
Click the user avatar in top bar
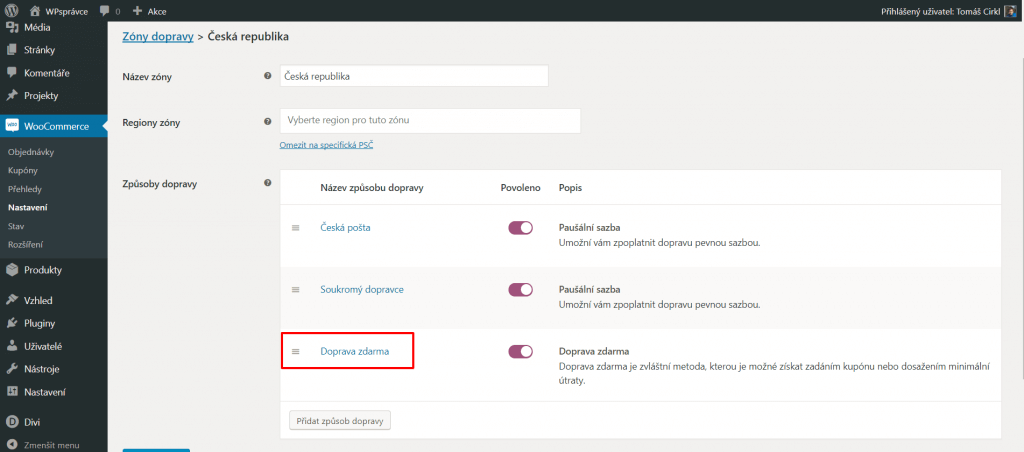(1010, 11)
